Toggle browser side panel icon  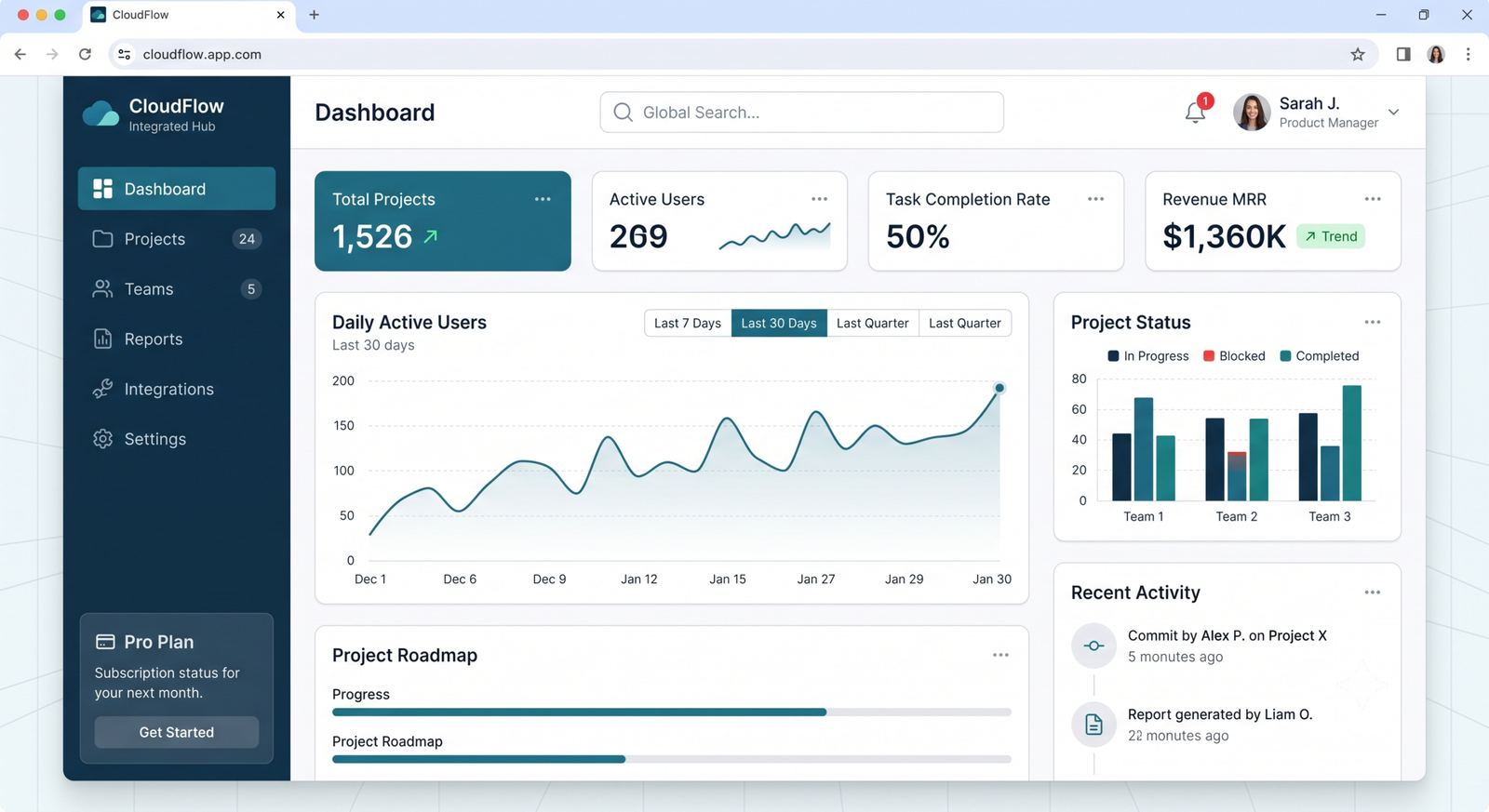pos(1403,54)
